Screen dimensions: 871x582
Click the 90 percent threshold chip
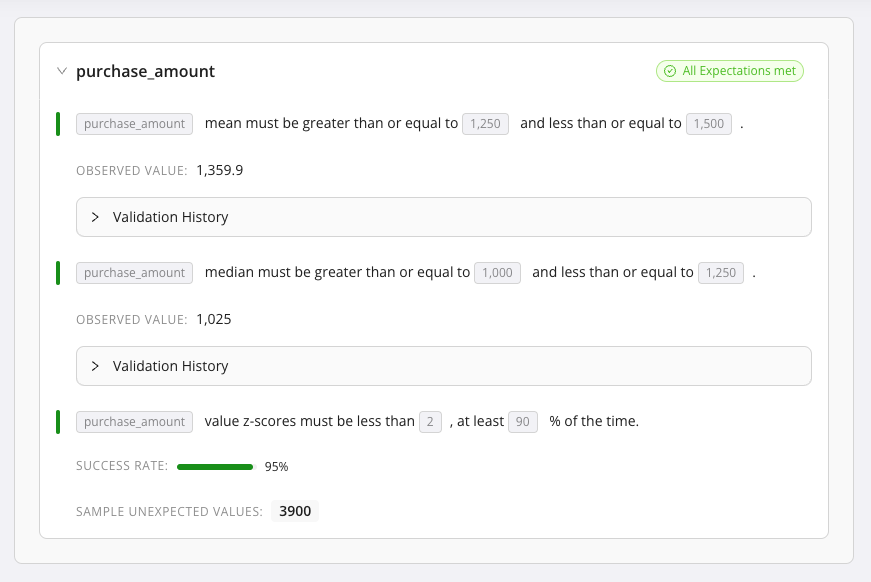(x=522, y=422)
